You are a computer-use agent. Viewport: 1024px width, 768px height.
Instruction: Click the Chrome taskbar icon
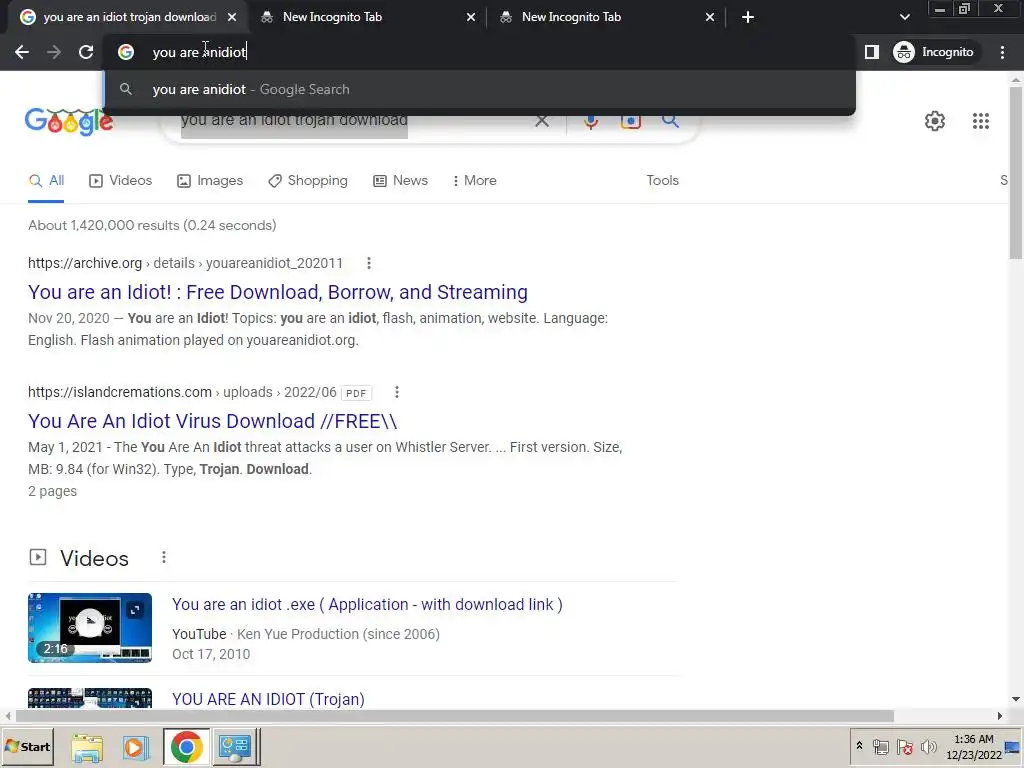[x=186, y=748]
